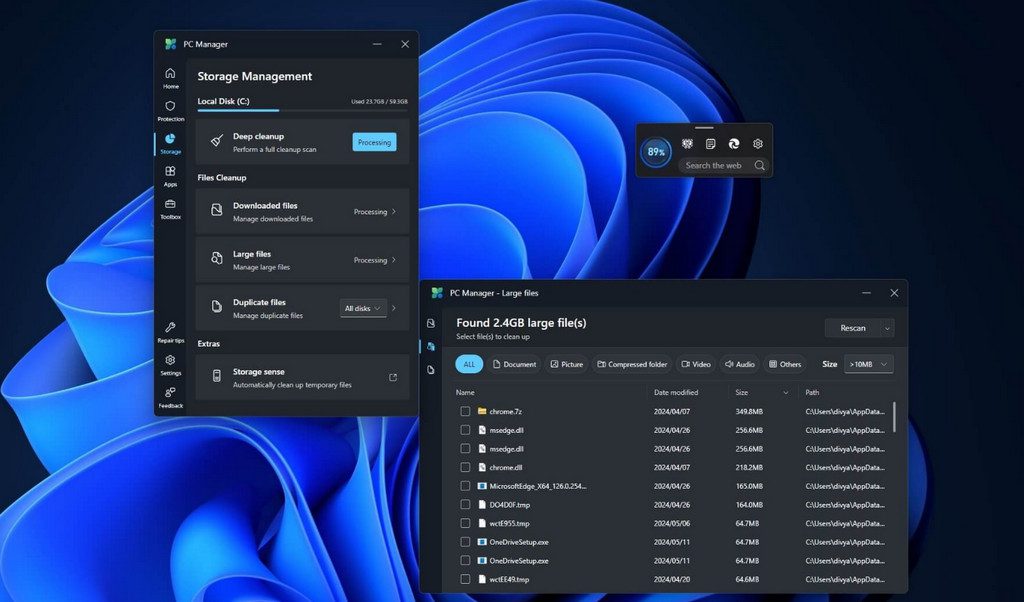
Task: Open Home in PC Manager sidebar
Action: 170,78
